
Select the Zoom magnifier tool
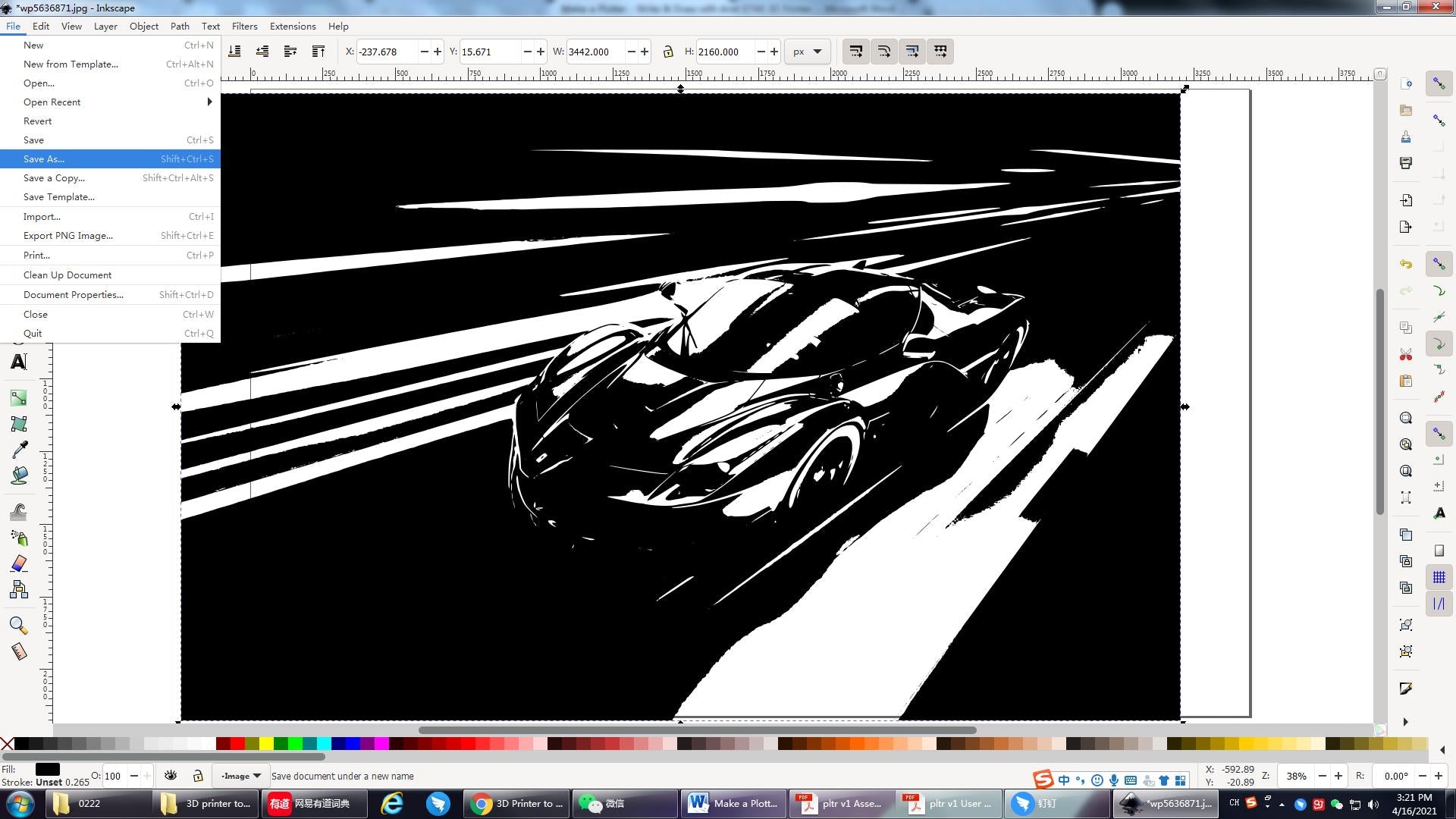pyautogui.click(x=18, y=626)
